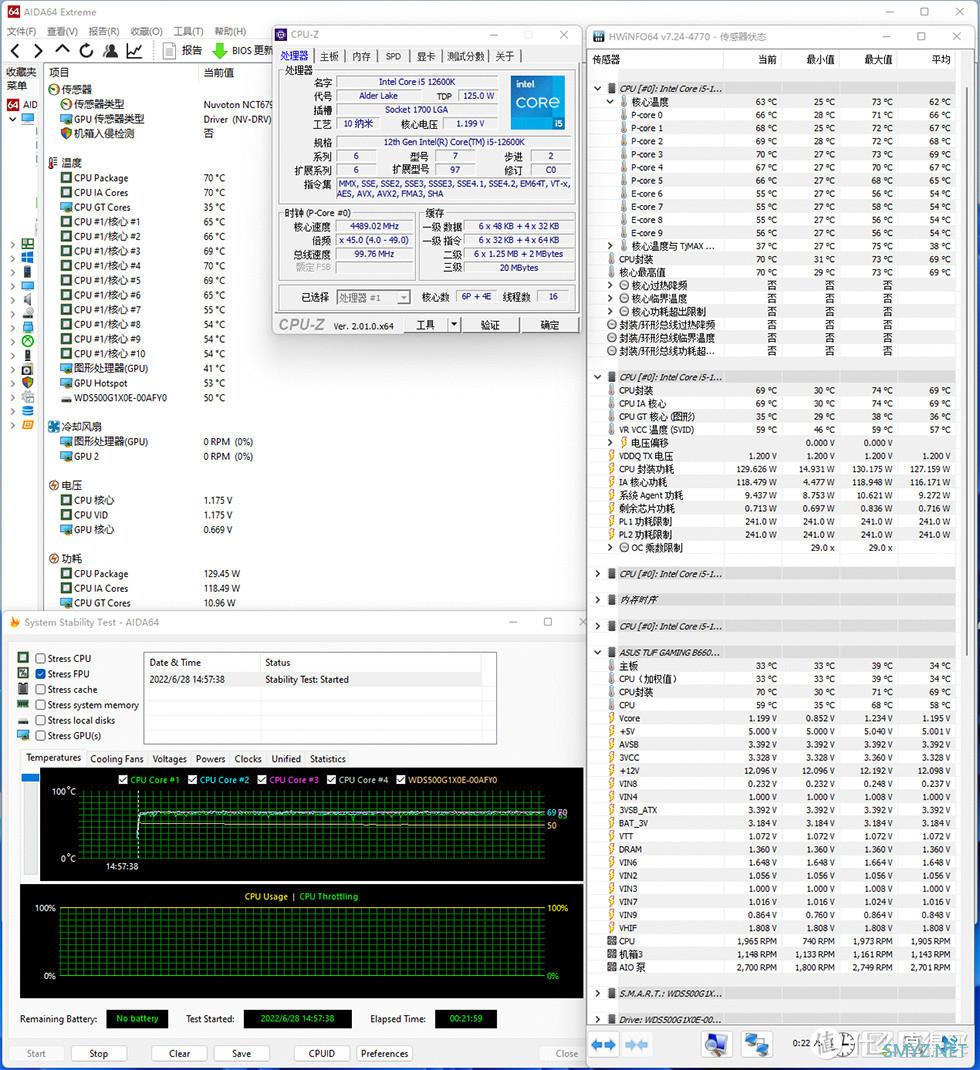Screen dimensions: 980x1070
Task: Enable the Stress GPU(s) checkbox
Action: [x=41, y=736]
